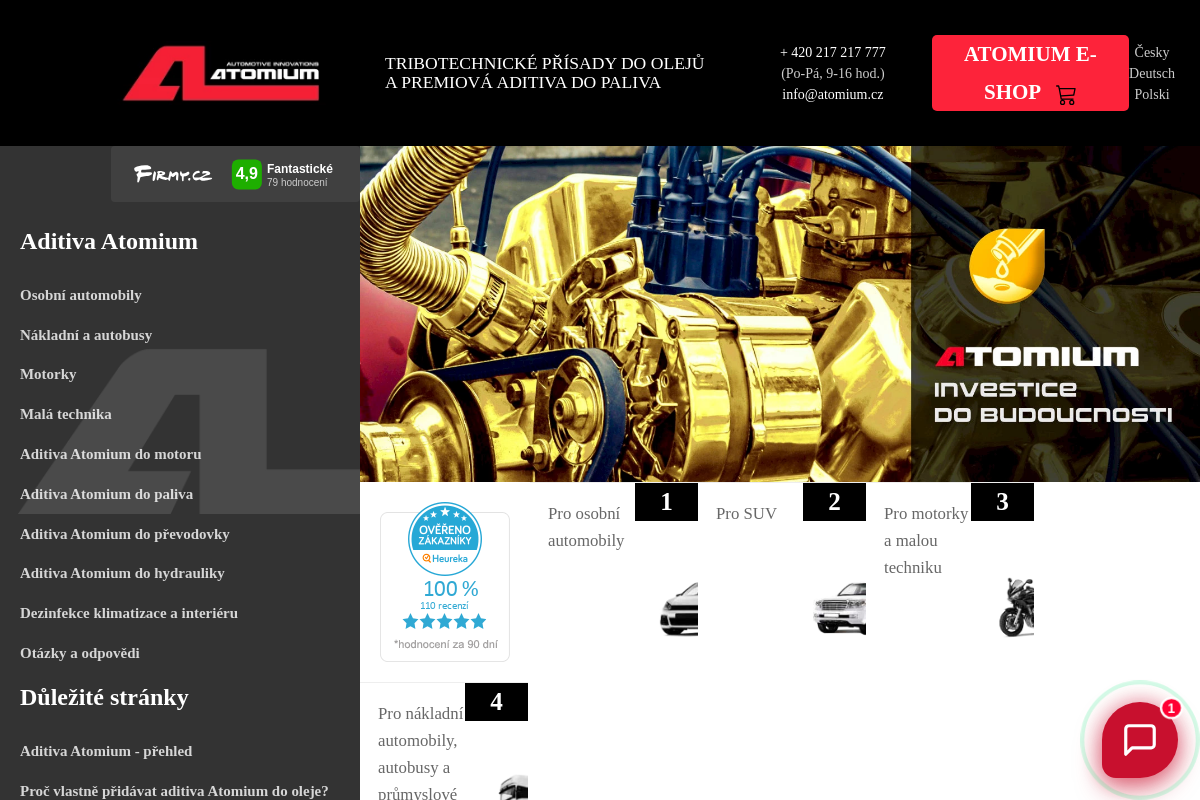Select the SUV car image
Image resolution: width=1200 pixels, height=800 pixels.
[x=840, y=608]
